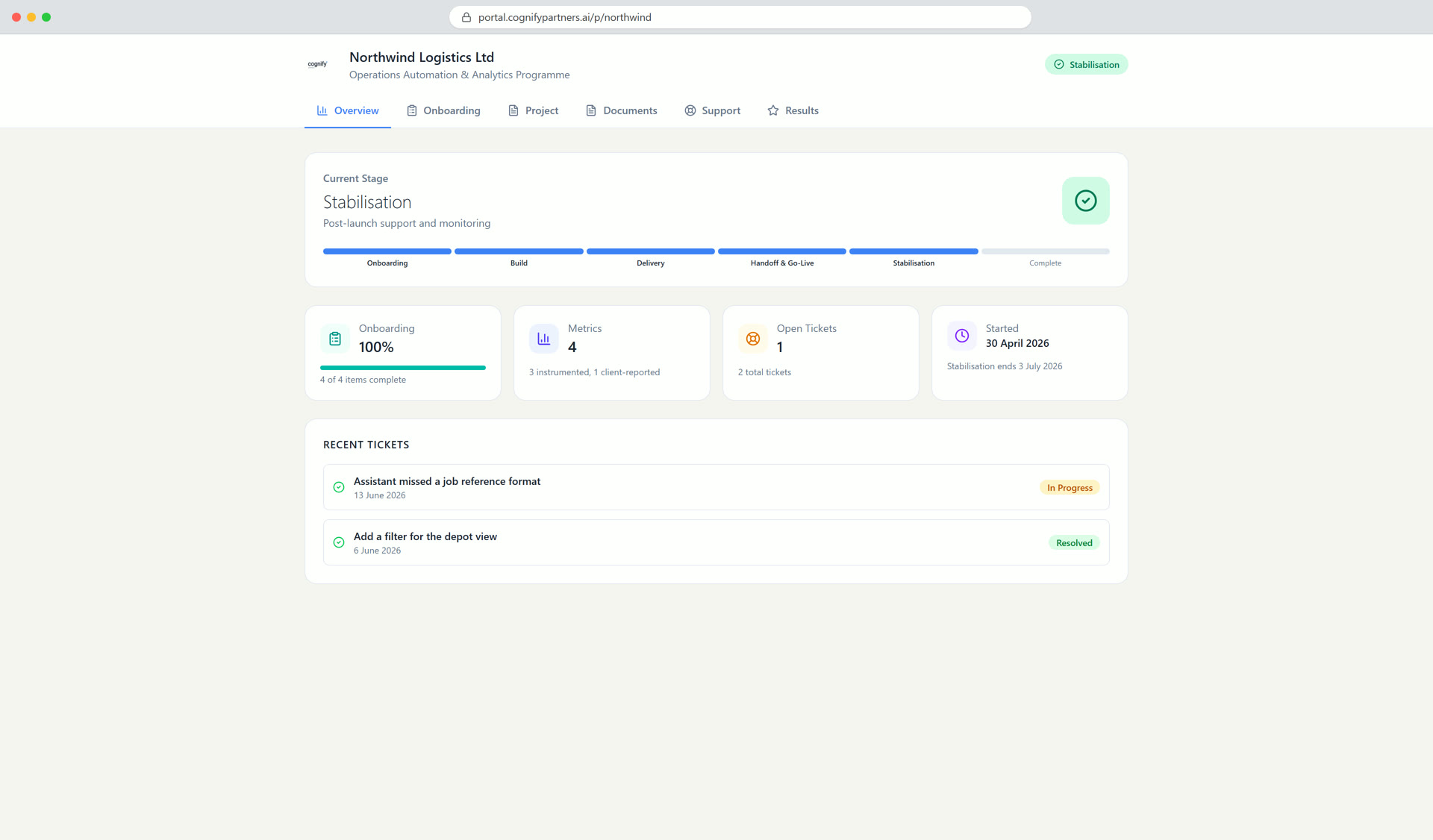This screenshot has width=1433, height=840.
Task: Click the star icon on the Results tab
Action: [773, 110]
